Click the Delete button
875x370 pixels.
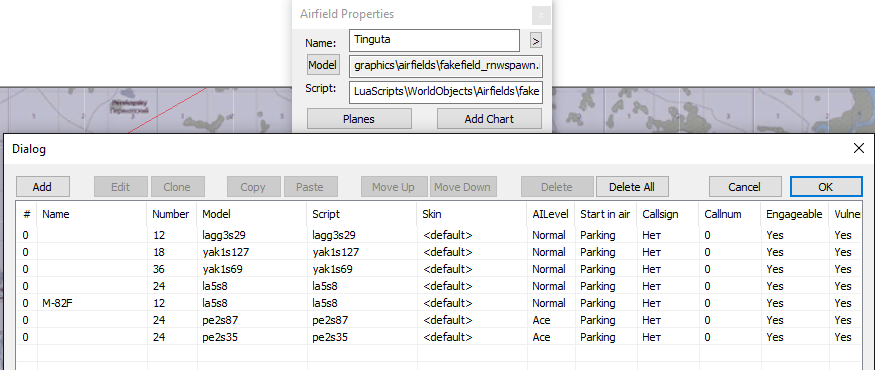click(557, 187)
